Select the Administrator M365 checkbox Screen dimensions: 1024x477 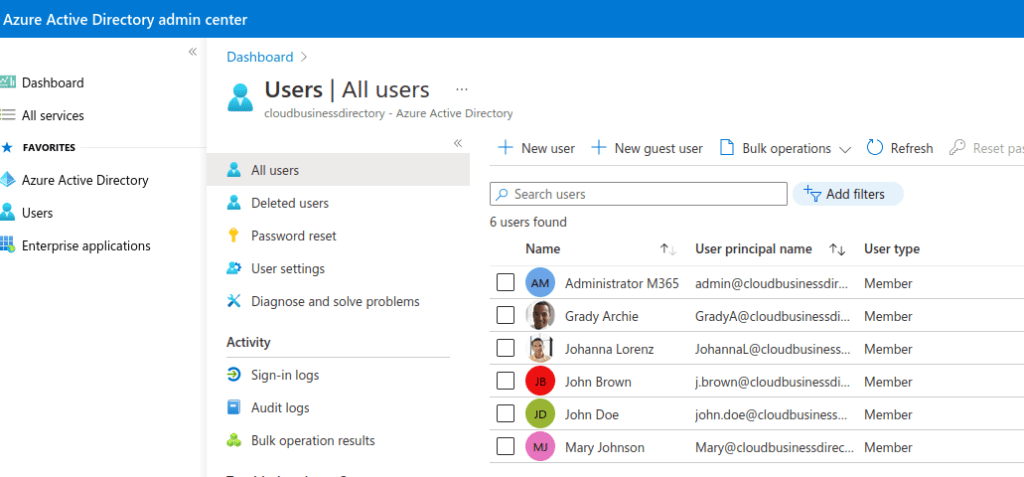[505, 282]
